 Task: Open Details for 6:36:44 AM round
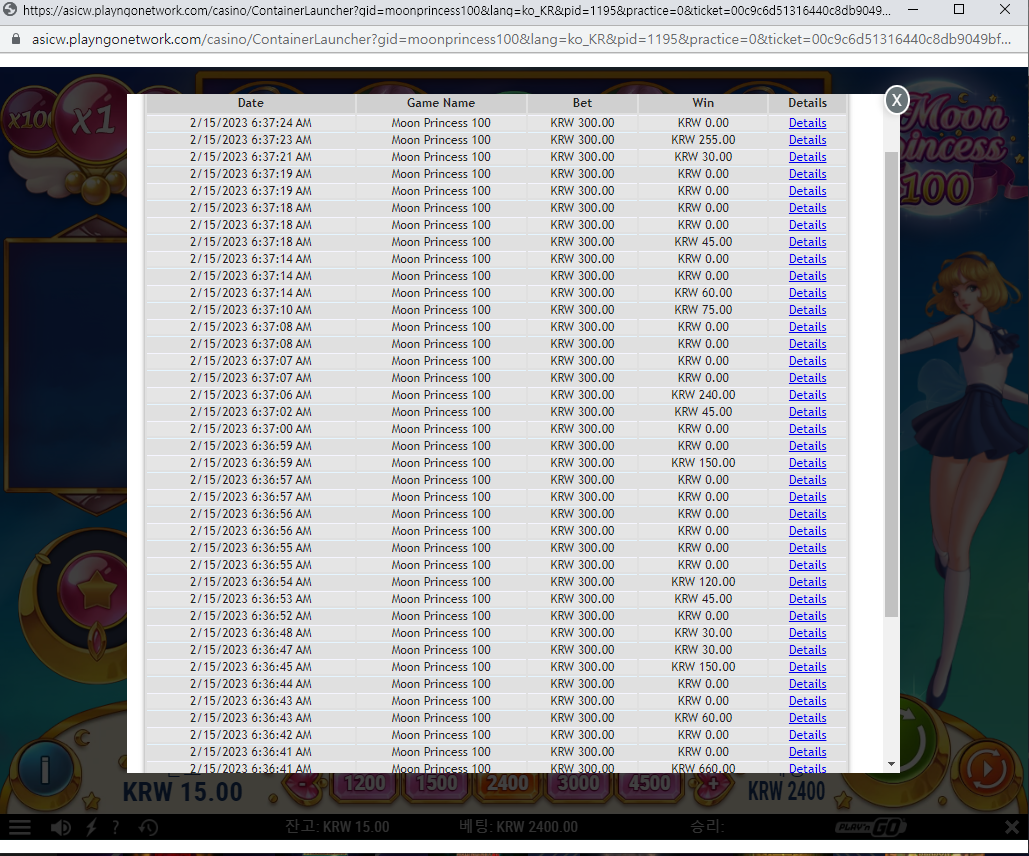tap(807, 684)
